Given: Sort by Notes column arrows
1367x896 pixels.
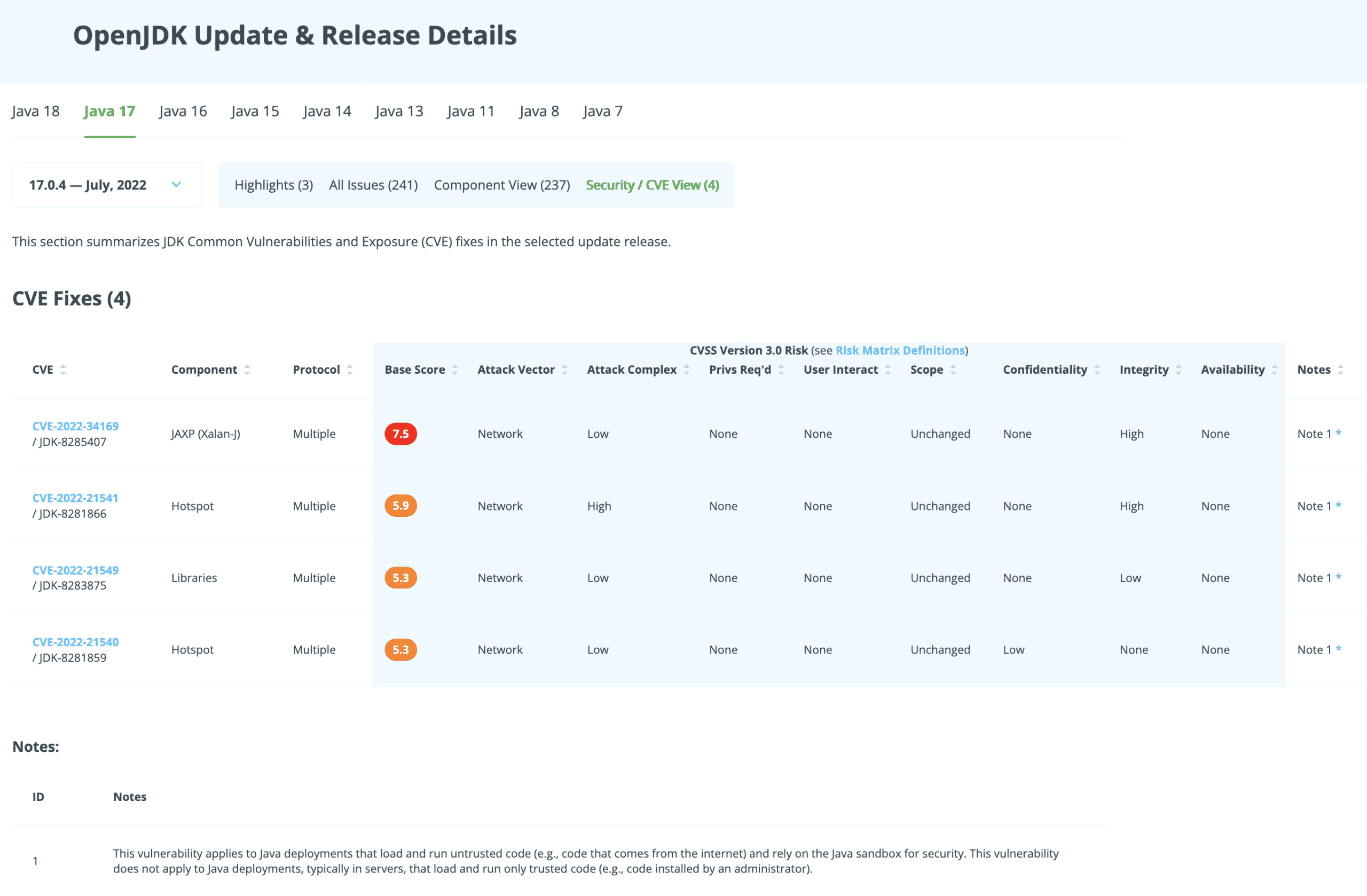Looking at the screenshot, I should click(1341, 370).
